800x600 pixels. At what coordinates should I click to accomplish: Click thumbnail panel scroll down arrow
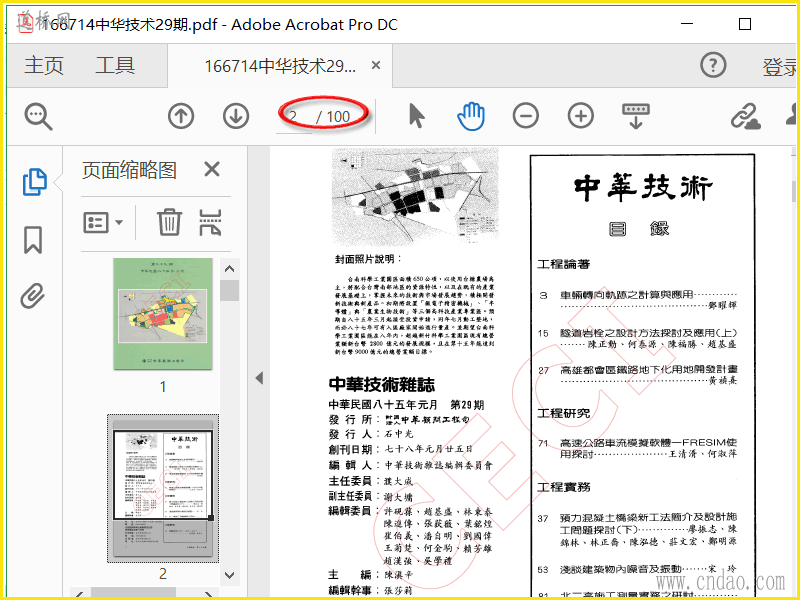[230, 575]
